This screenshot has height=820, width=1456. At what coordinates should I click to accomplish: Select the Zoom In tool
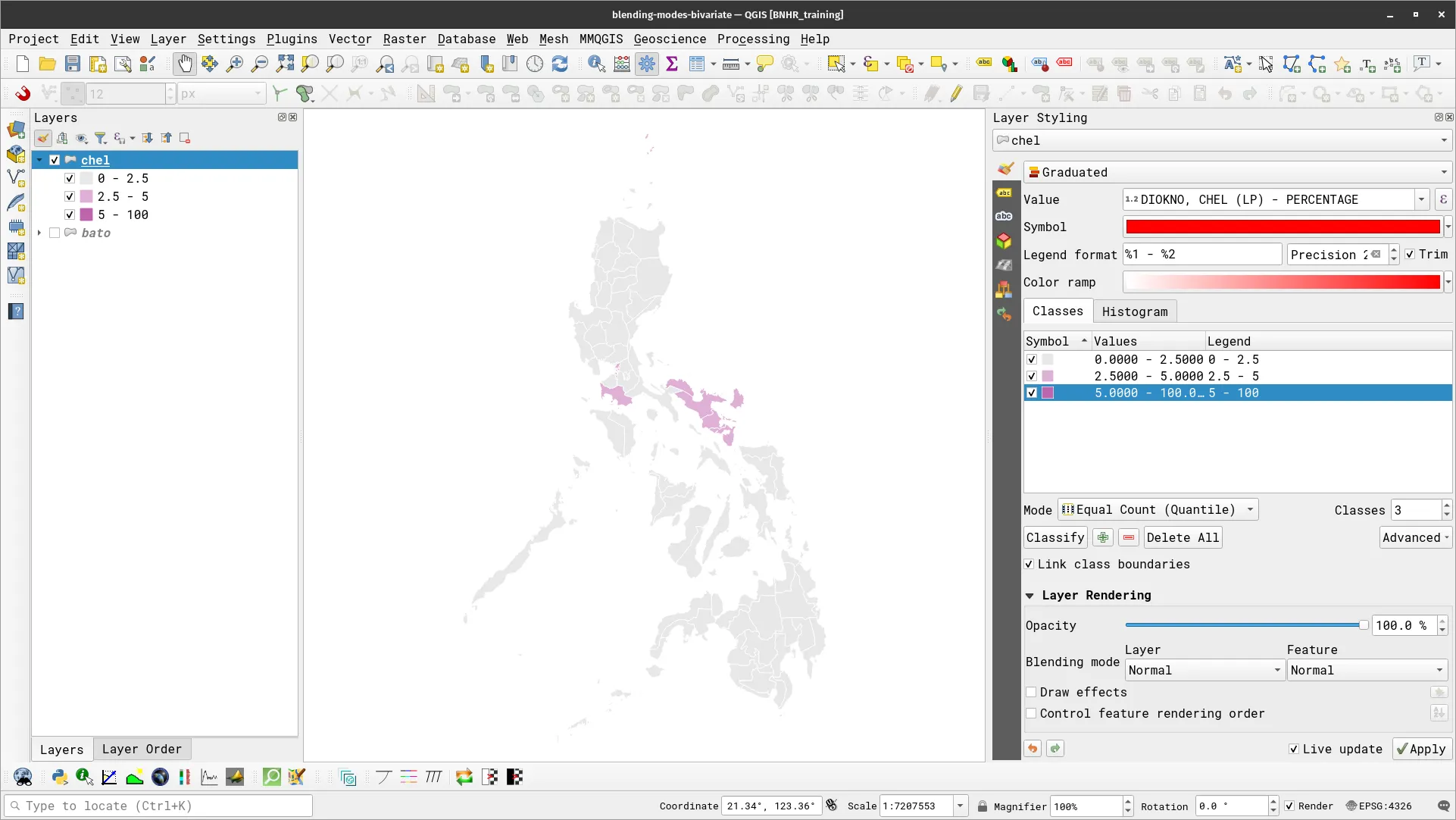235,64
